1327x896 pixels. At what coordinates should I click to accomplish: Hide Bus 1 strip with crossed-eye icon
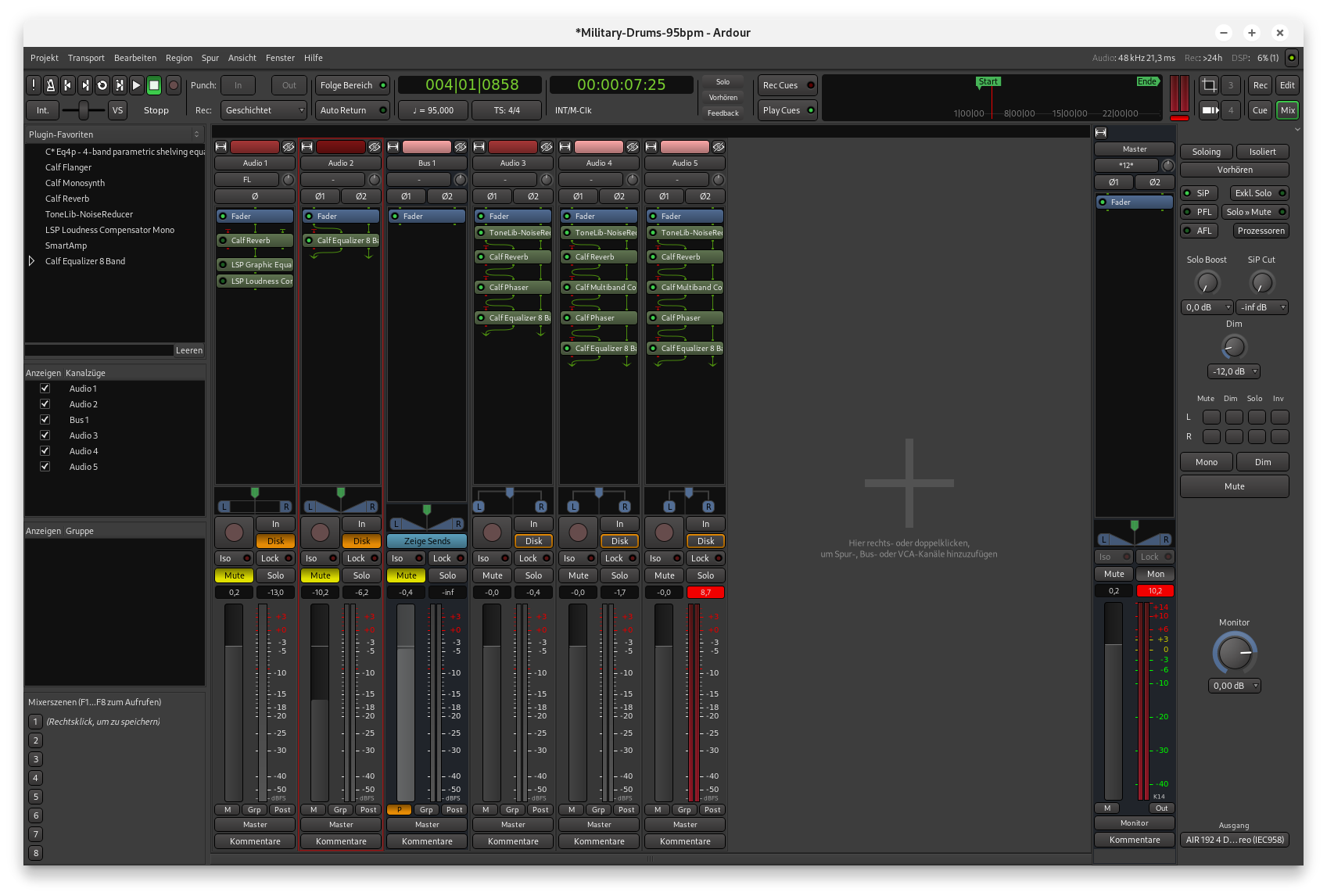(x=461, y=147)
